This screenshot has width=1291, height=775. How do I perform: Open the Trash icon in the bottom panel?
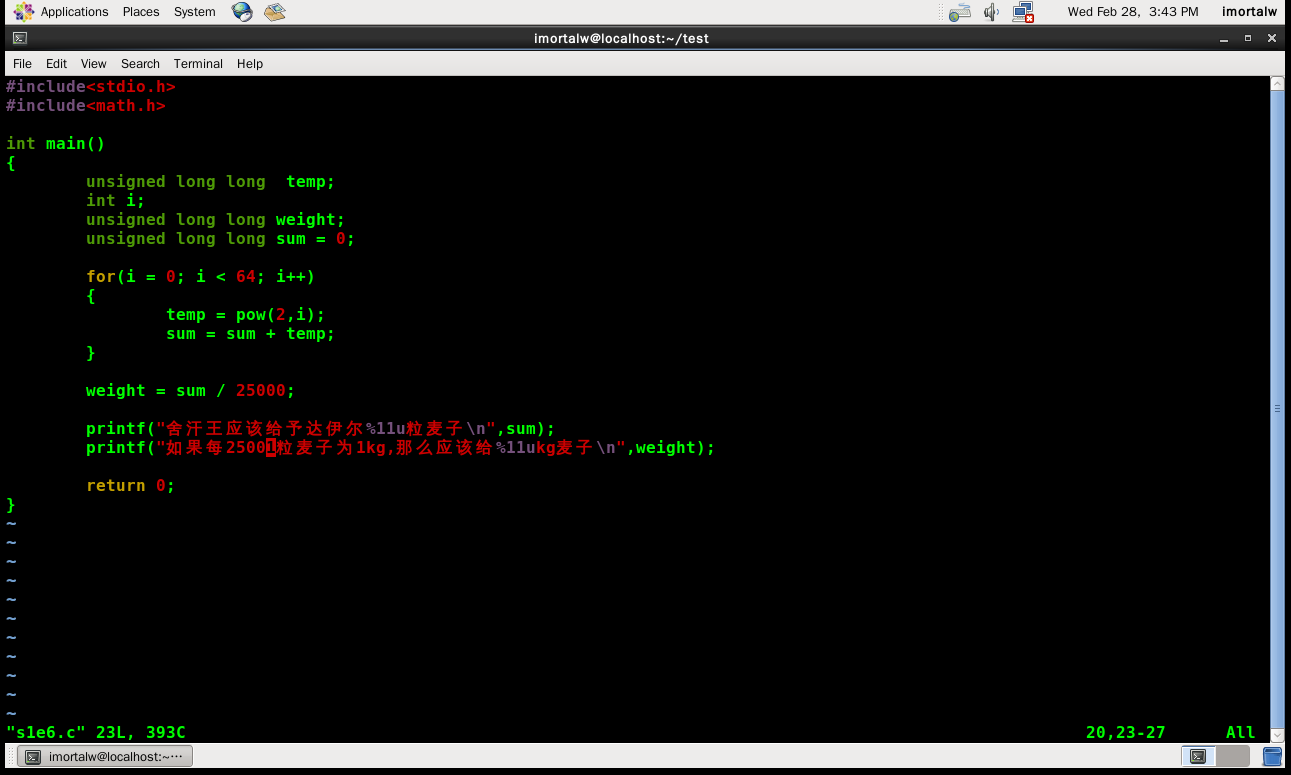click(1273, 756)
